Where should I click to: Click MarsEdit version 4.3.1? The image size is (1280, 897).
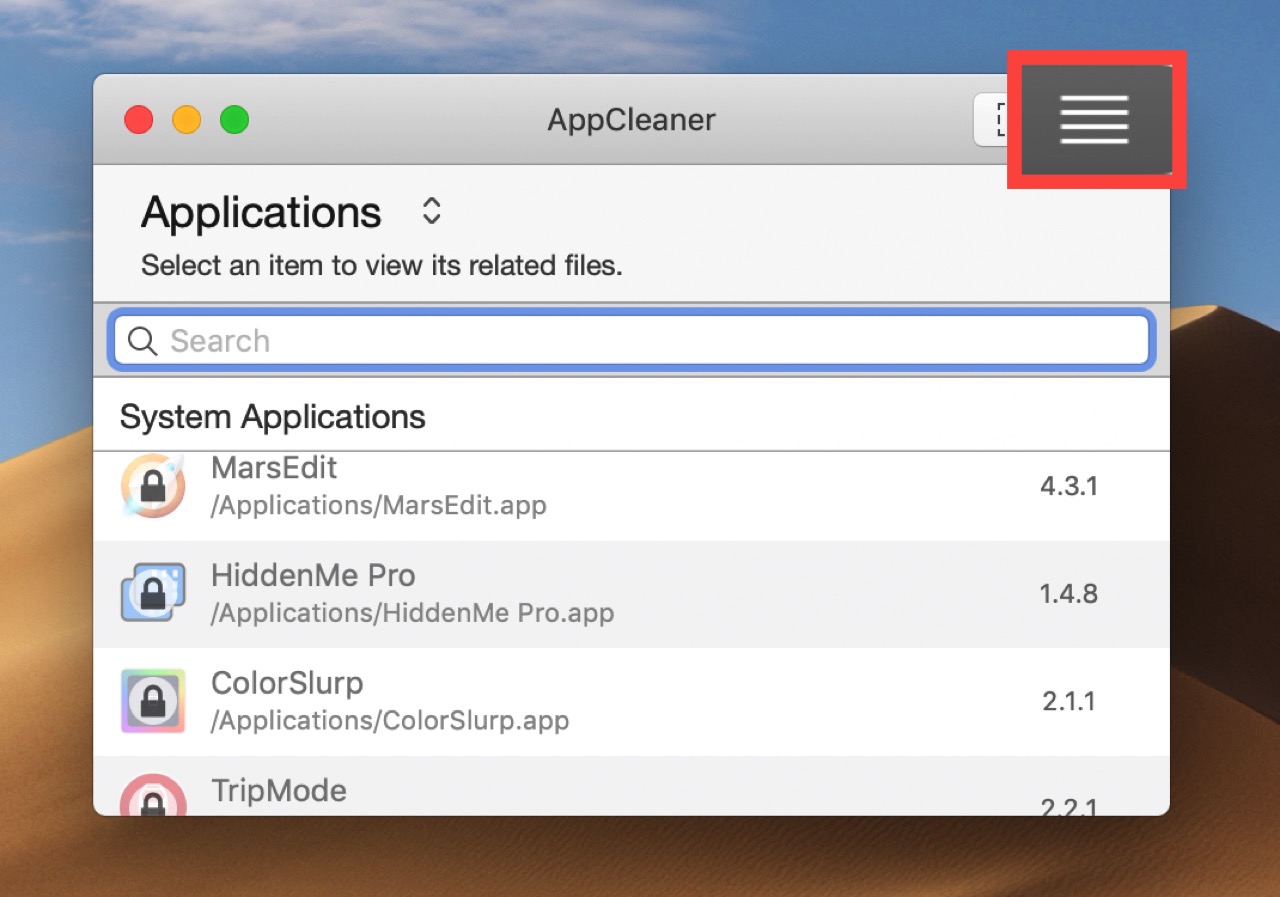[x=1069, y=486]
